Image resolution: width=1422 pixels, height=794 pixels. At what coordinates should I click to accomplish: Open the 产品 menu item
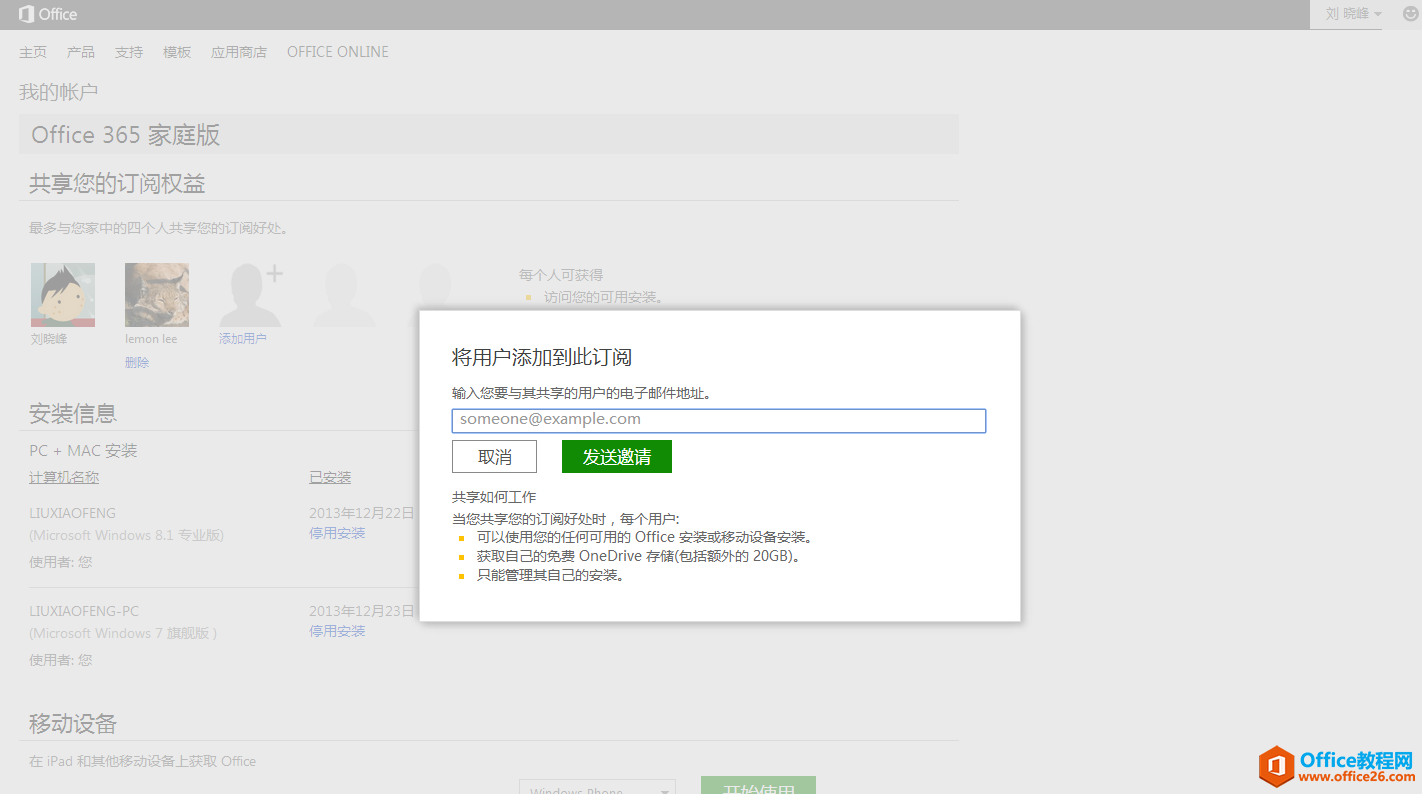pyautogui.click(x=81, y=52)
